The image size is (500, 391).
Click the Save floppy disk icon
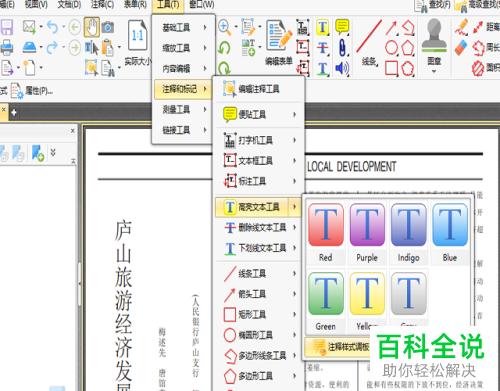coord(7,27)
